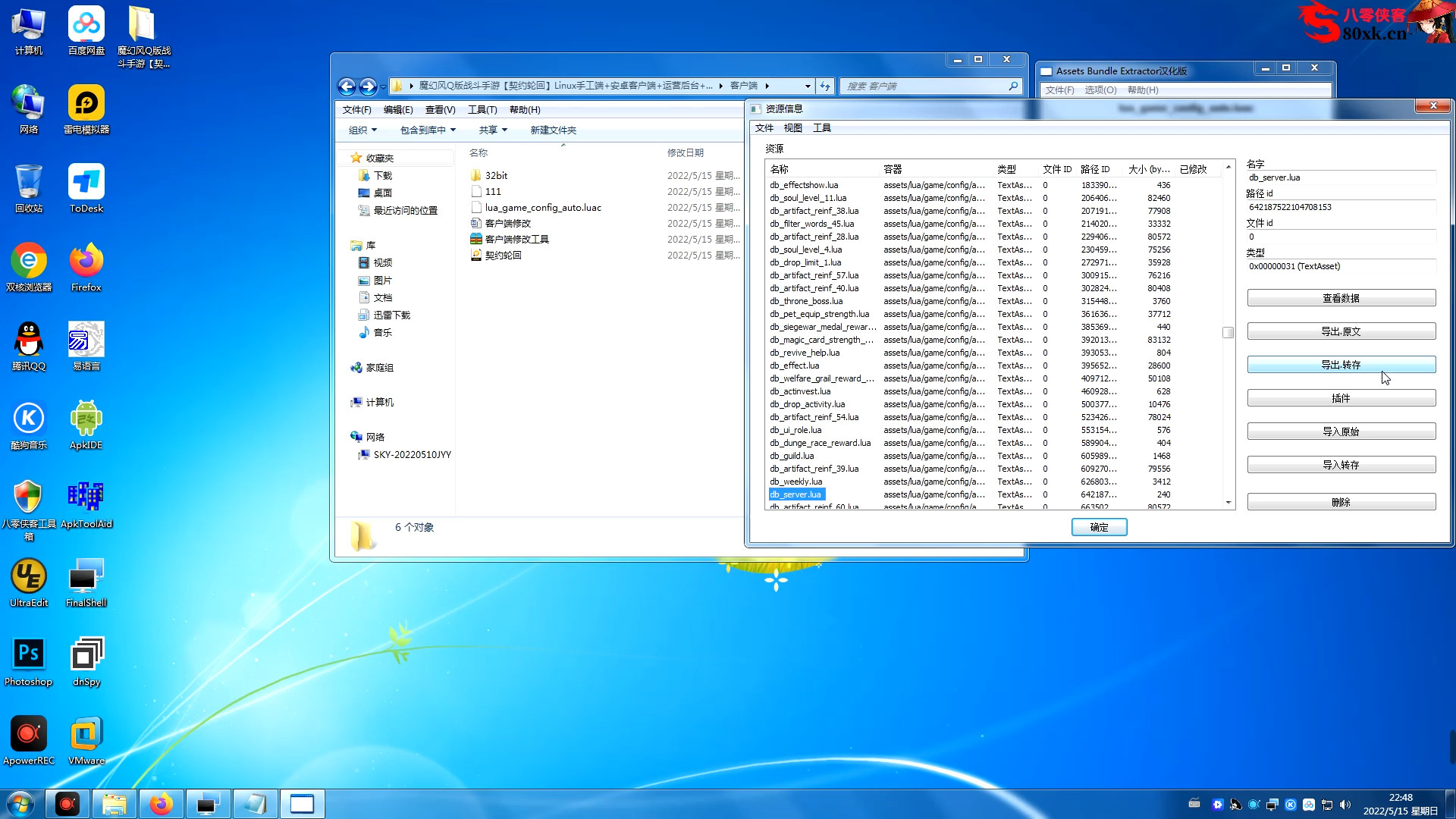Viewport: 1456px width, 819px height.
Task: Open the Photoshop desktop icon
Action: 29,663
